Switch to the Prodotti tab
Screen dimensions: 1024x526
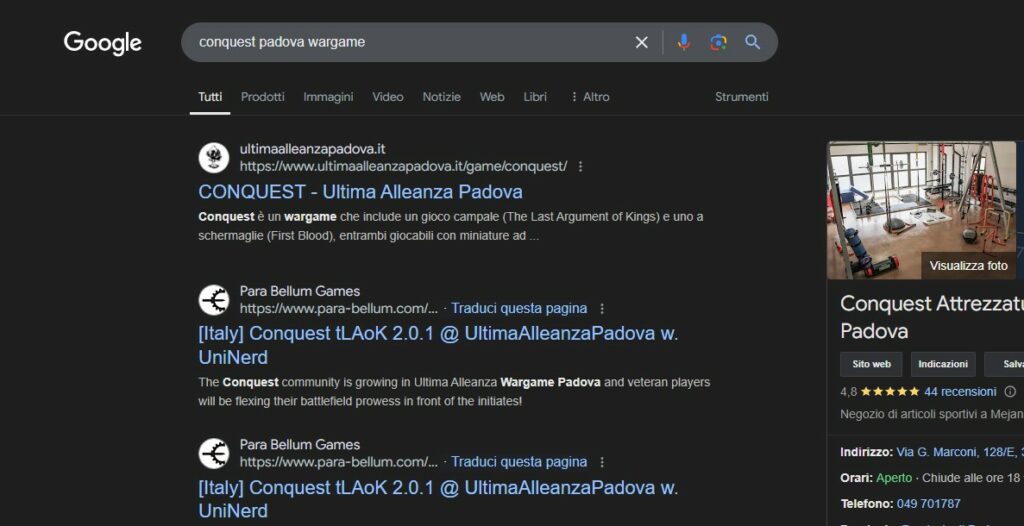tap(263, 97)
